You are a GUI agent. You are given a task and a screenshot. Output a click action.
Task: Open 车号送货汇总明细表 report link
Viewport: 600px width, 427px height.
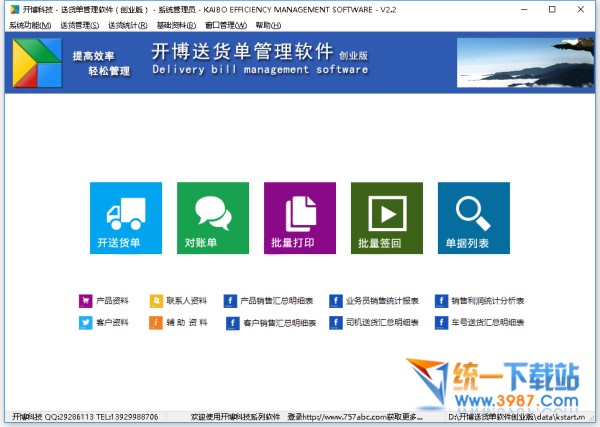[x=490, y=323]
